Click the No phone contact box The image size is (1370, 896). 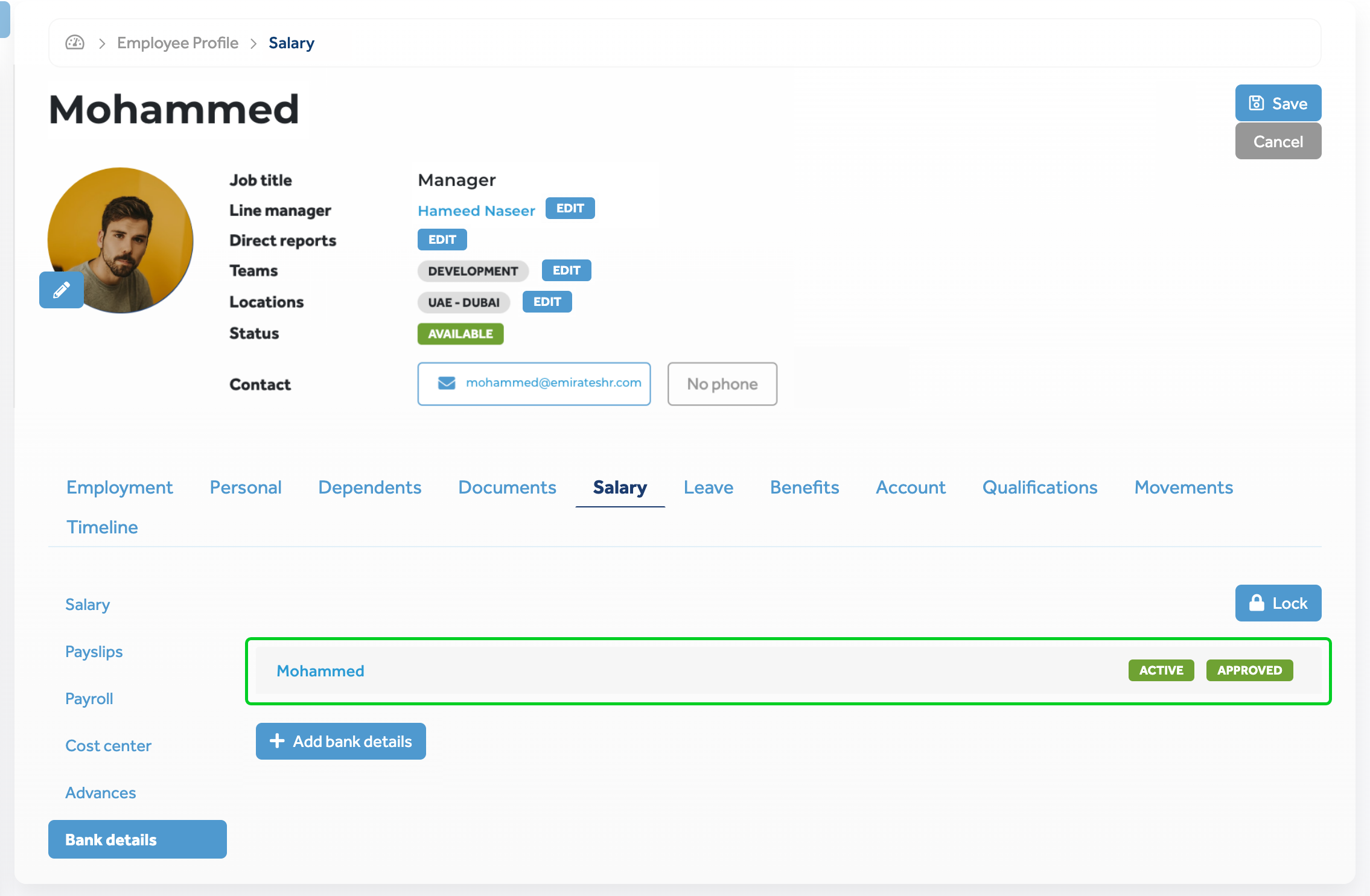(x=722, y=384)
